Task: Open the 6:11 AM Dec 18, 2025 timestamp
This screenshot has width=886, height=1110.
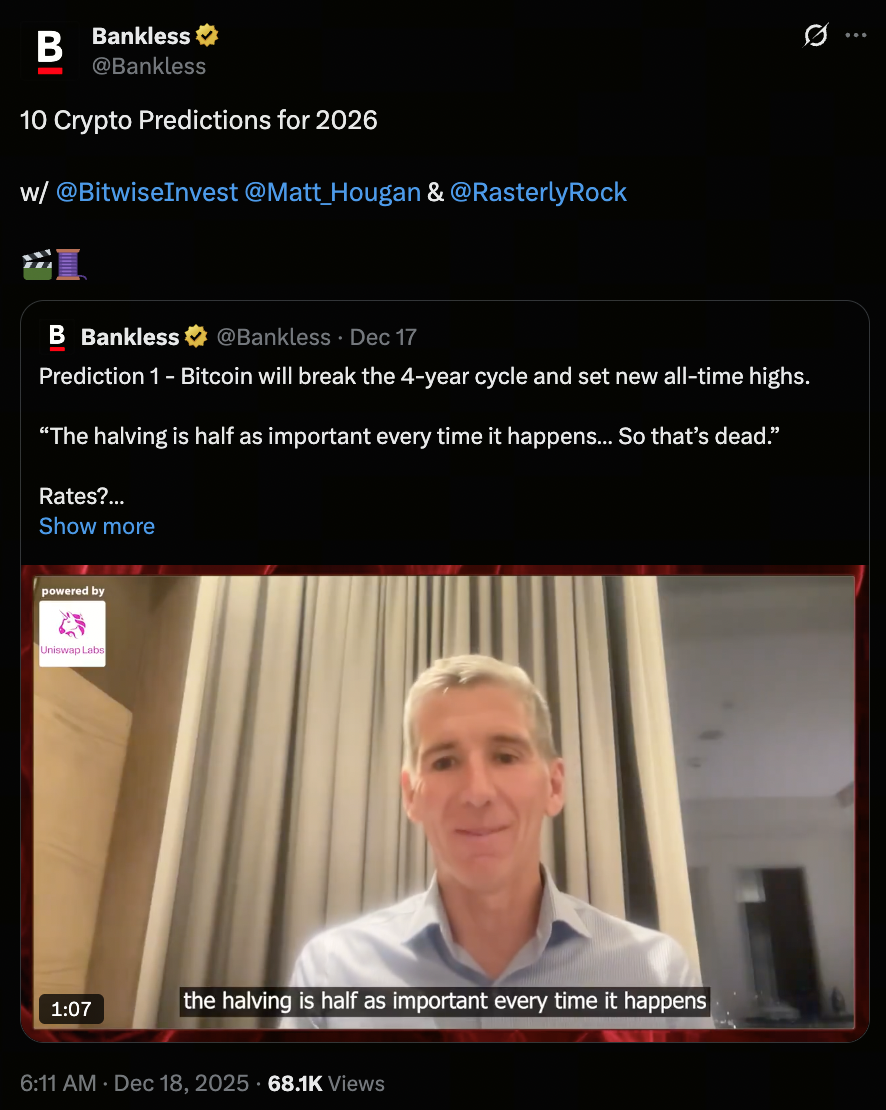Action: (x=133, y=1083)
